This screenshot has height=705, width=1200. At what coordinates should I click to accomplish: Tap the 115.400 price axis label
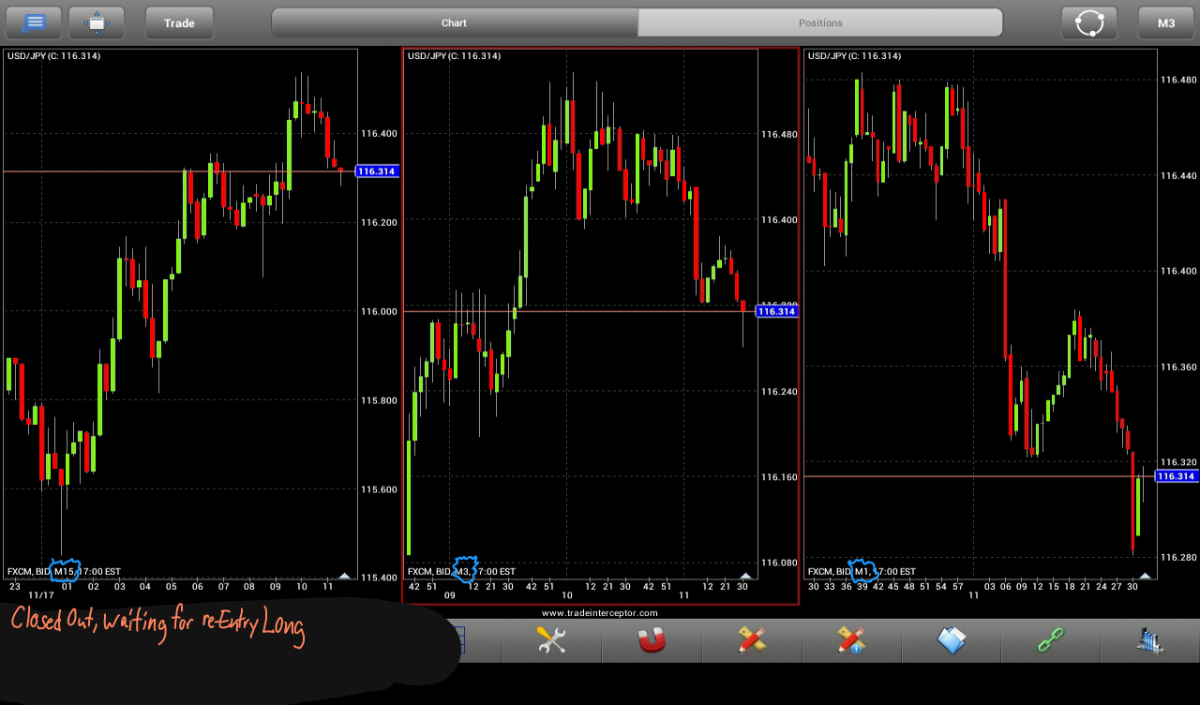point(379,578)
